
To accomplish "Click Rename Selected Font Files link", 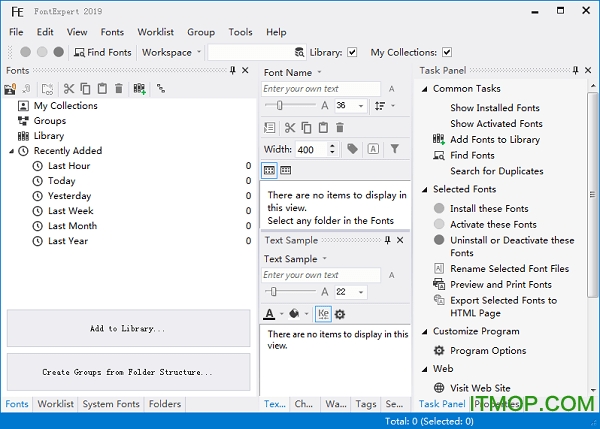I will click(509, 269).
